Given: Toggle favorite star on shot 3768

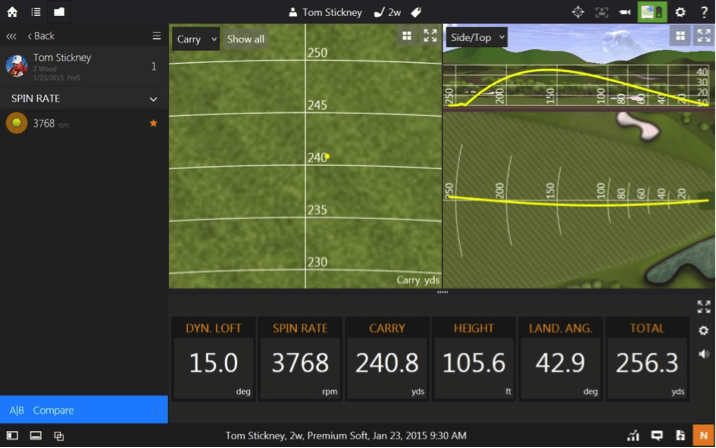Looking at the screenshot, I should [153, 123].
